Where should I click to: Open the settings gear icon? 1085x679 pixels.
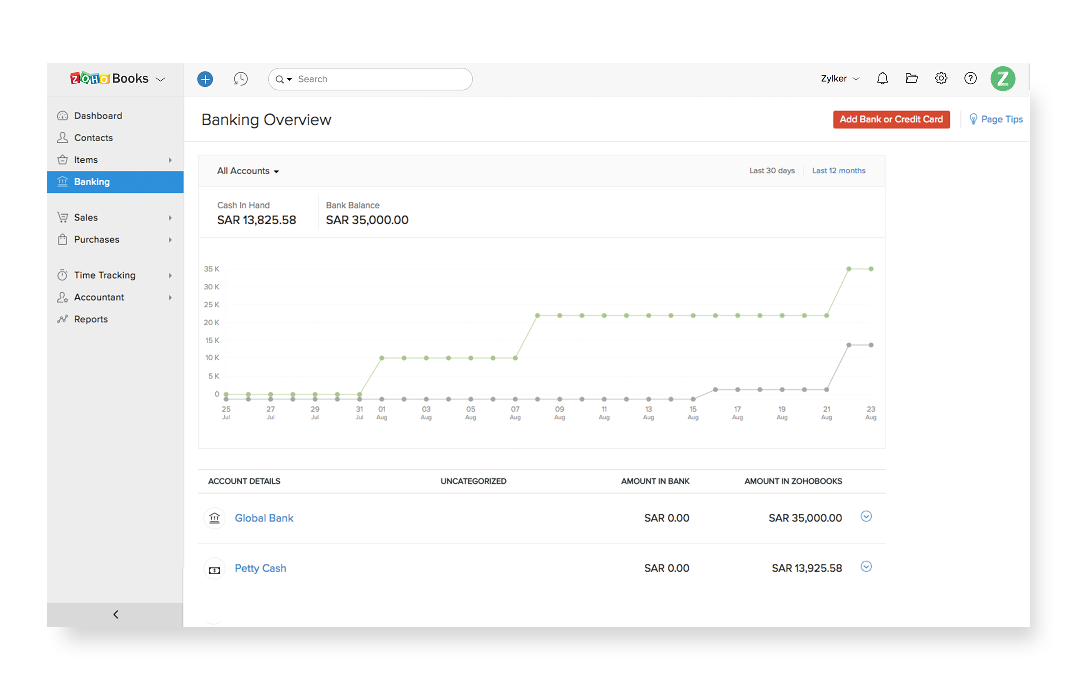click(941, 79)
